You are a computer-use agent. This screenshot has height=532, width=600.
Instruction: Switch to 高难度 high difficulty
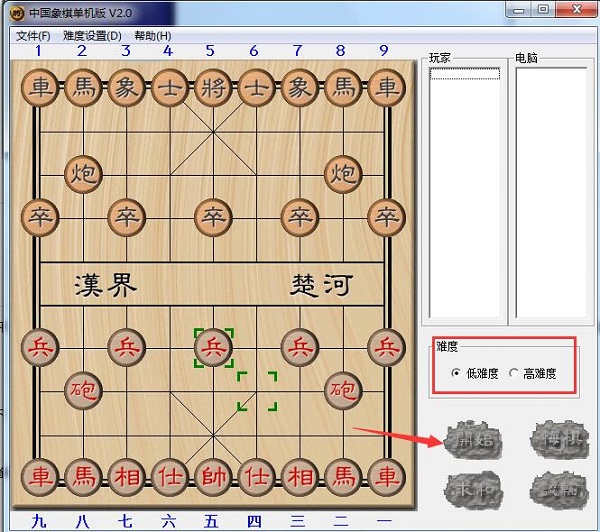[x=515, y=374]
